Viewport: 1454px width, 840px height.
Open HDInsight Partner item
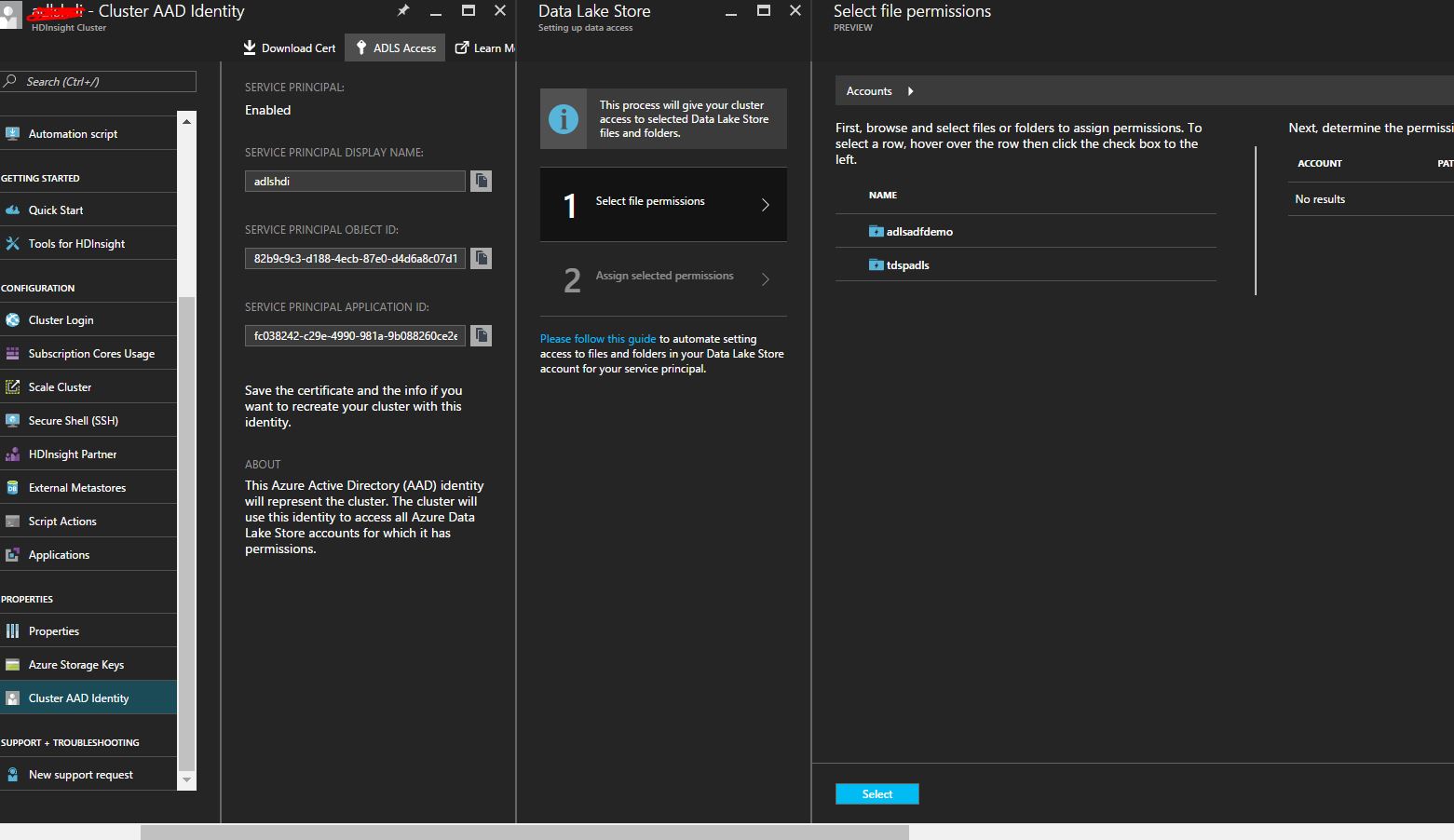pos(88,454)
